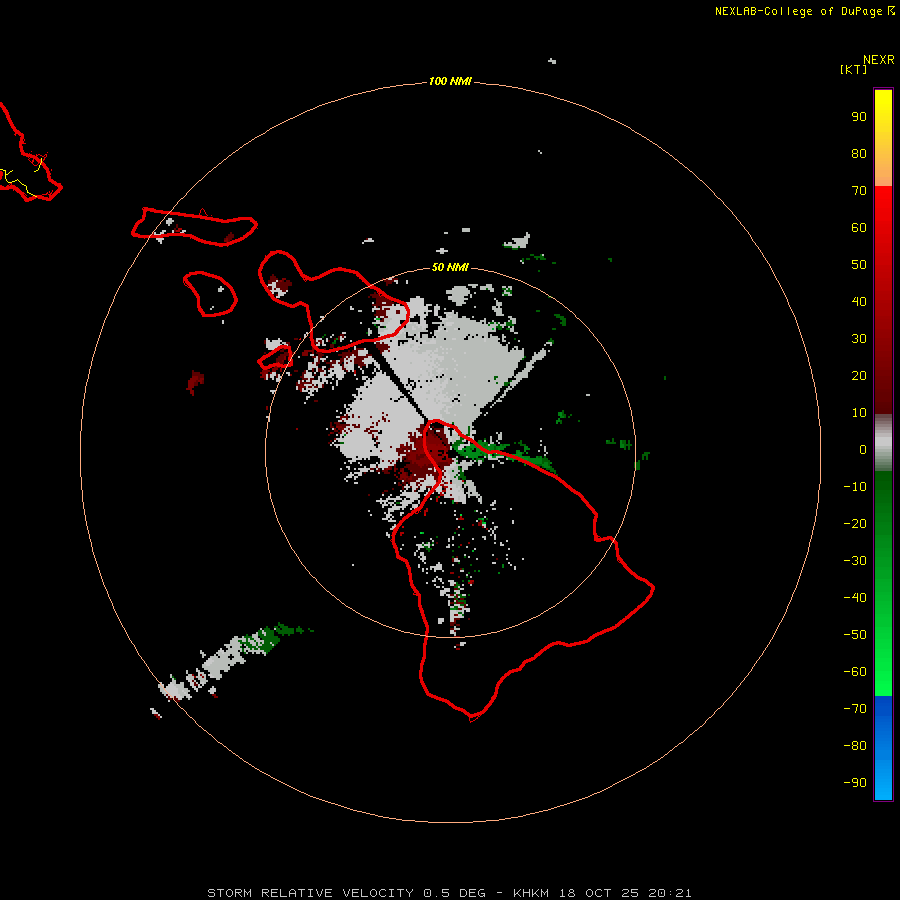Click the 80 value on the velocity scale
The image size is (900, 900).
coord(859,154)
